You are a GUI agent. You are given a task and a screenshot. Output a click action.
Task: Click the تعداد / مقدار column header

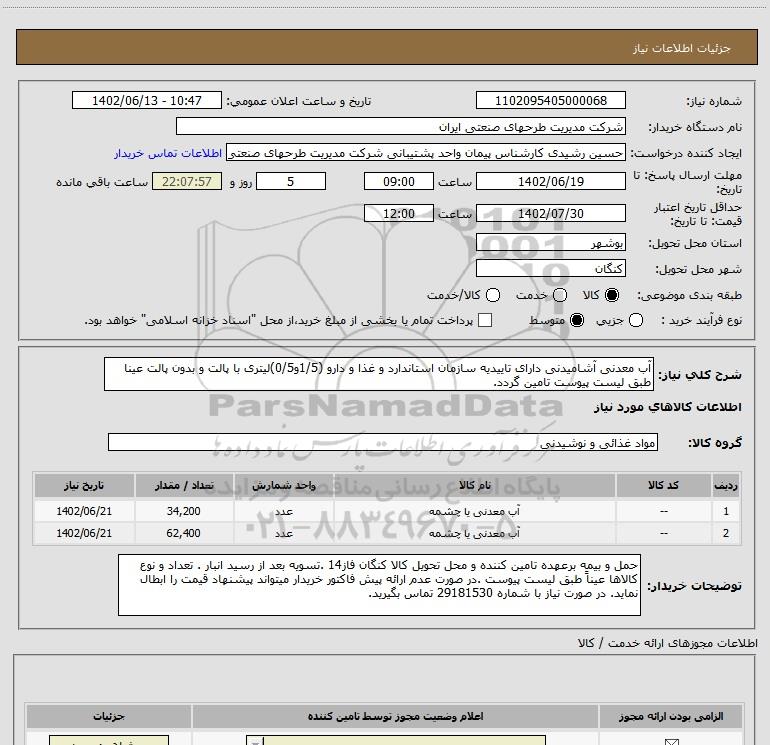[184, 485]
